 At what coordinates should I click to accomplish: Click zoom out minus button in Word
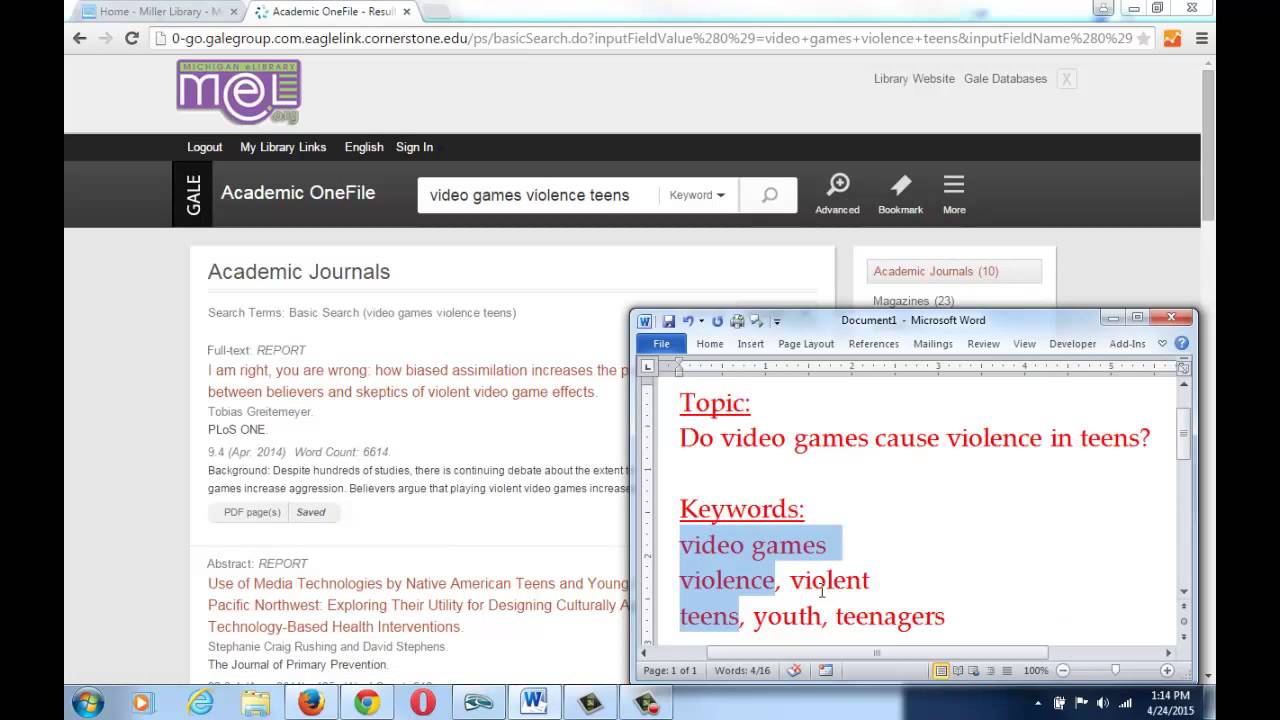(1063, 670)
